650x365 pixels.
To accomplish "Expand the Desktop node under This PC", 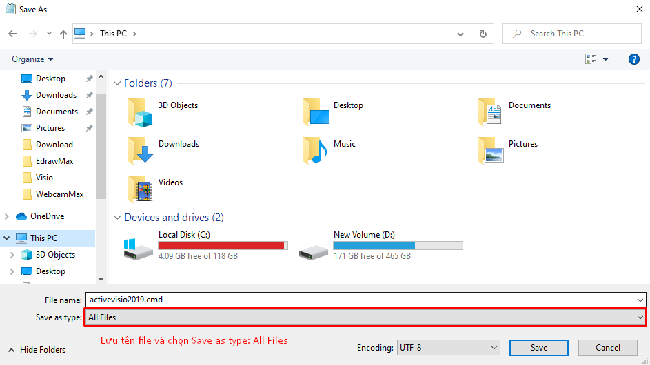I will (x=12, y=271).
